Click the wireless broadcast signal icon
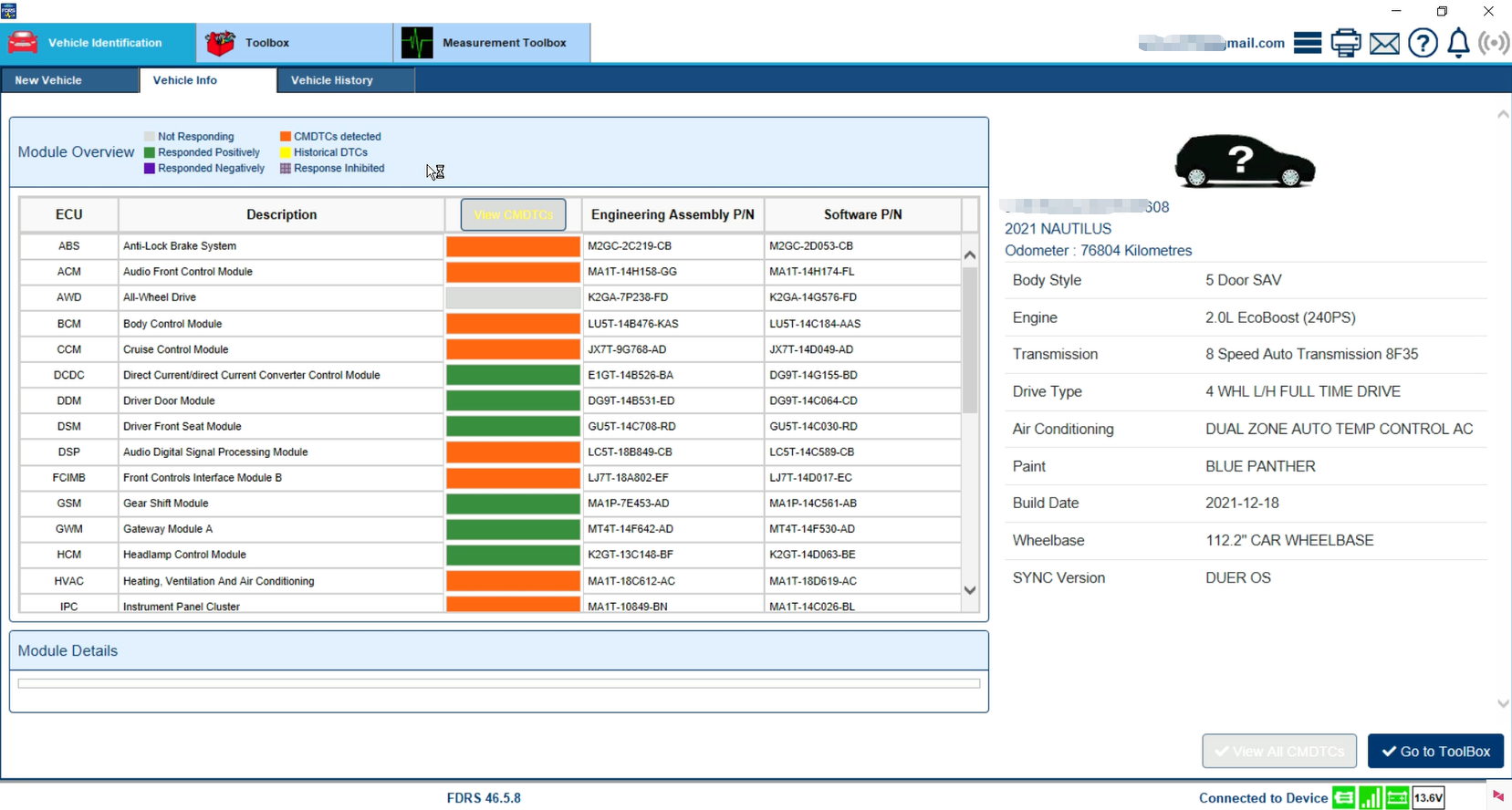1512x810 pixels. tap(1494, 43)
